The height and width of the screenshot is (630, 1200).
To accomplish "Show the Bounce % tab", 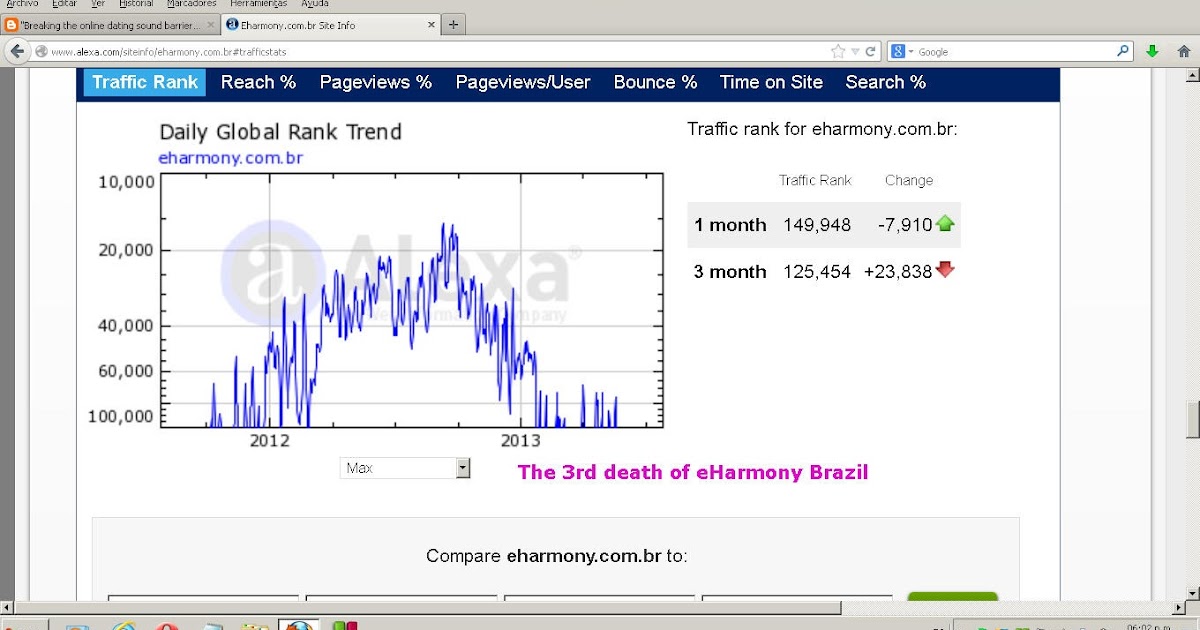I will click(655, 82).
